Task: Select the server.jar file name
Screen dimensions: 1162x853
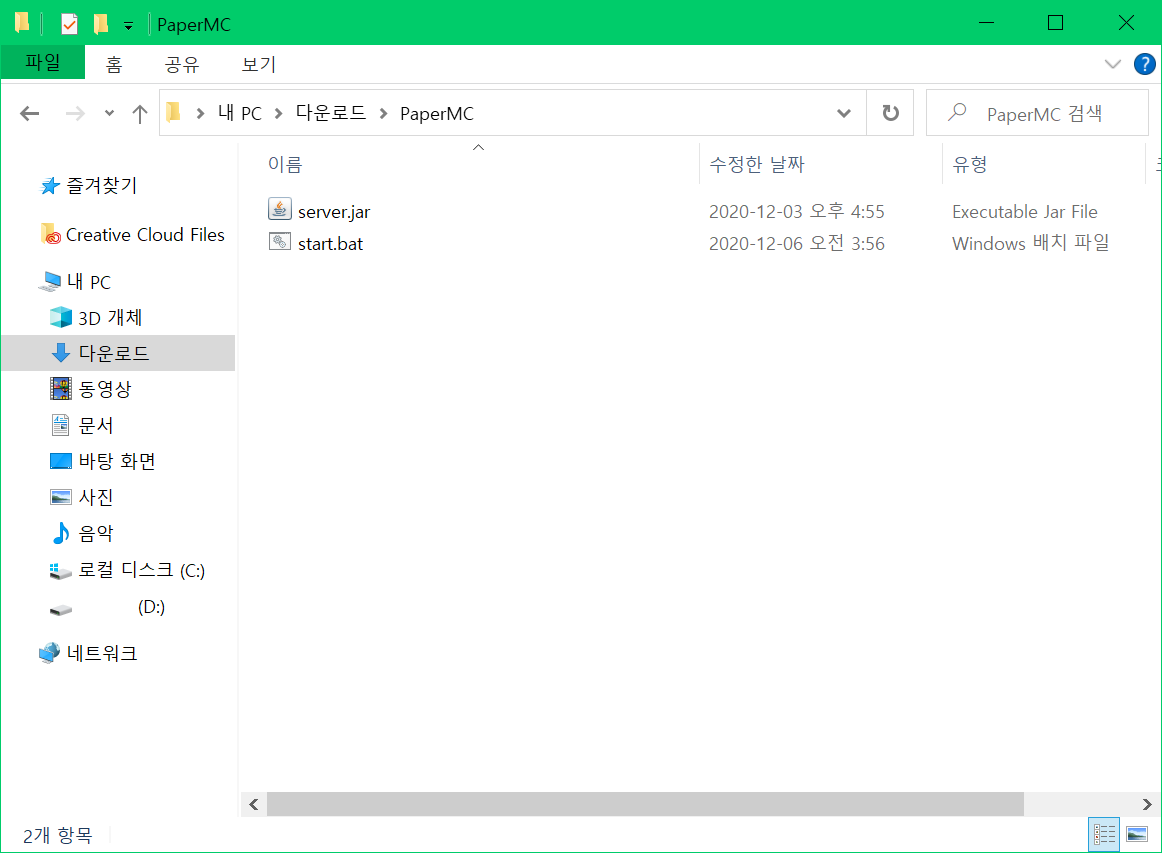Action: click(333, 212)
